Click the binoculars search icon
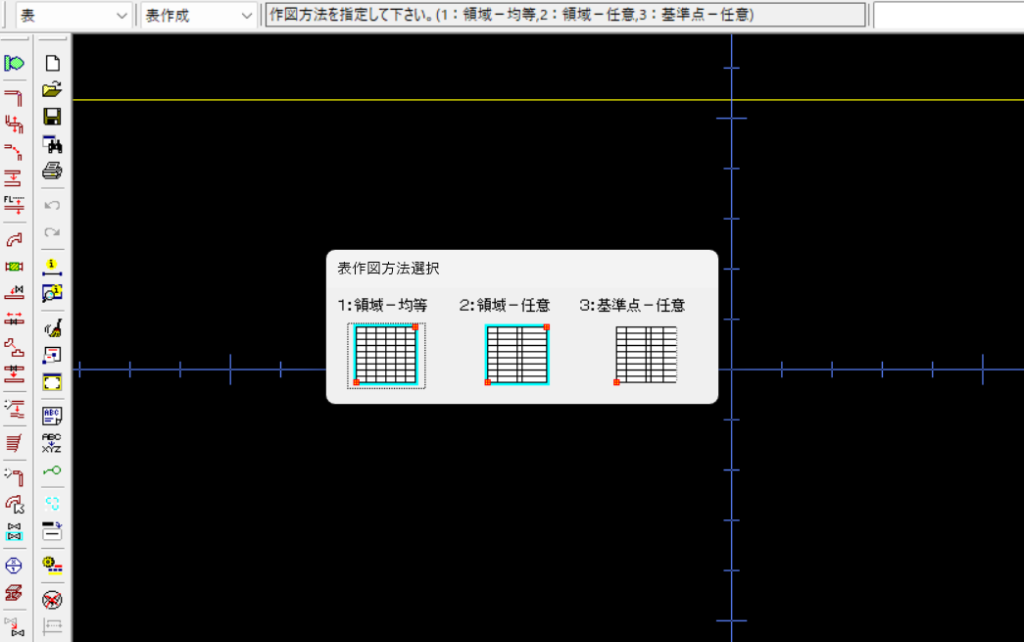The height and width of the screenshot is (642, 1024). point(52,144)
